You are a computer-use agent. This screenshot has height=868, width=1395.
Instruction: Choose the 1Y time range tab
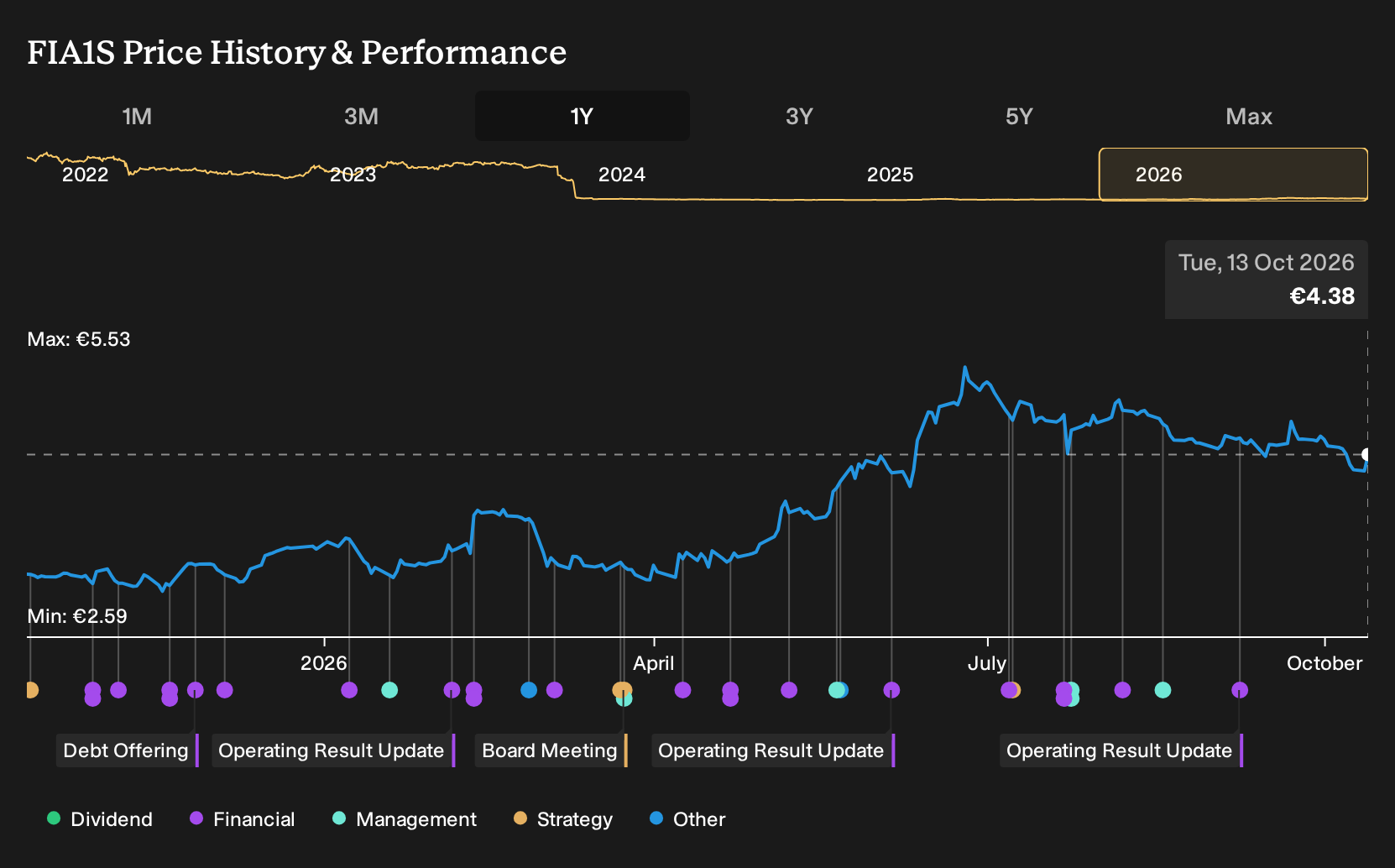click(x=583, y=116)
